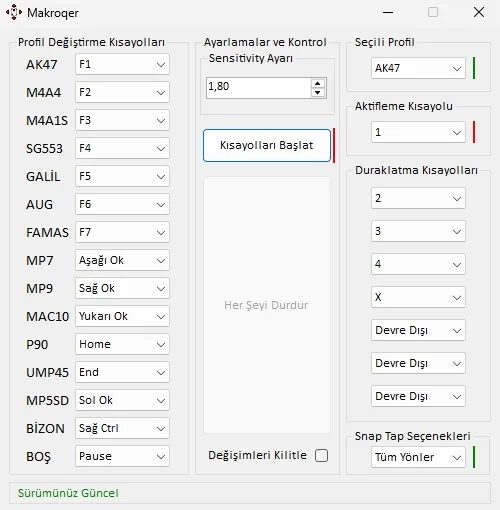Click the green indicator beside Seçili Profil

click(474, 68)
